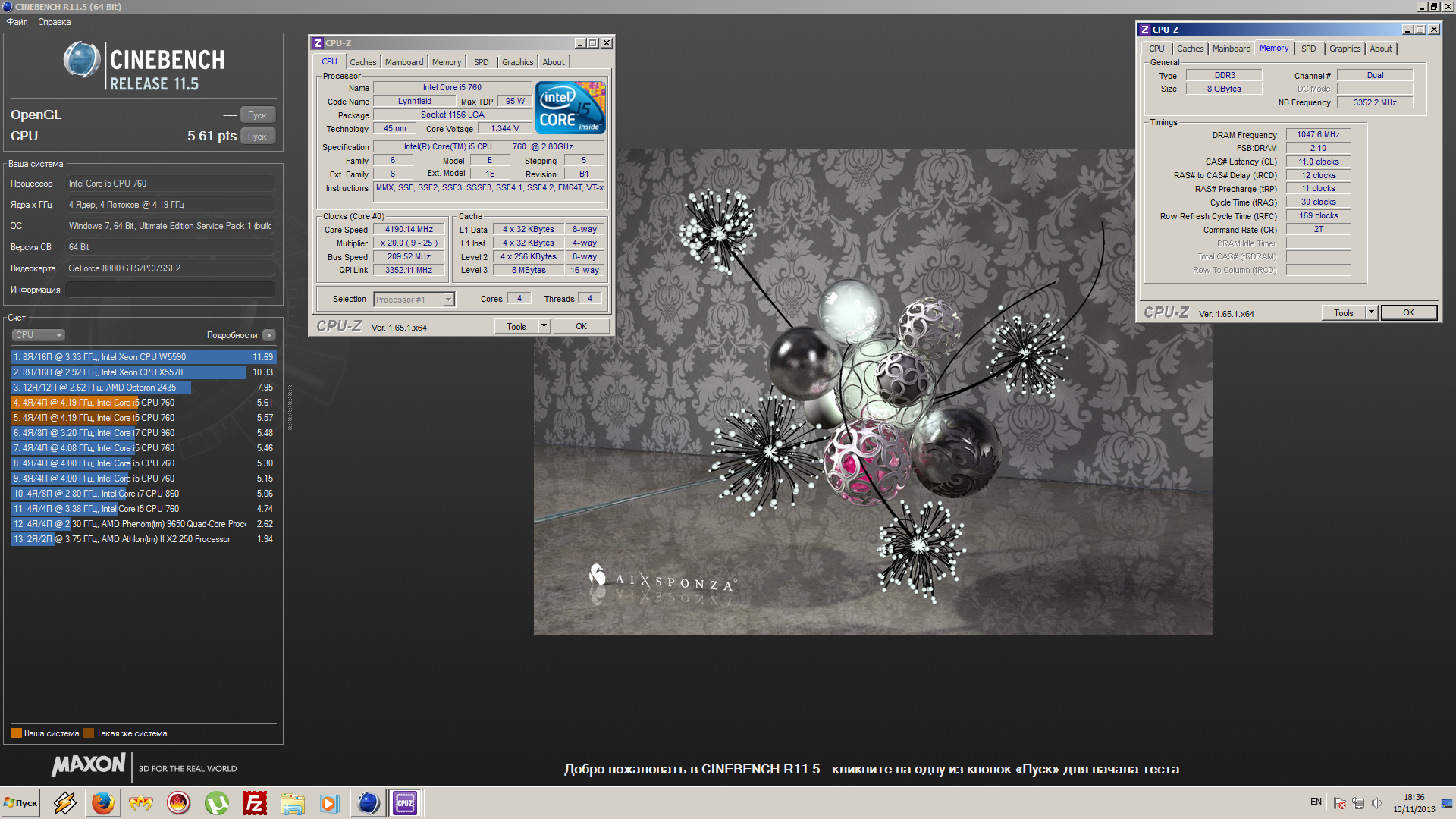Screen dimensions: 1456x819
Task: Switch to SPD tab in CPU window
Action: point(482,62)
